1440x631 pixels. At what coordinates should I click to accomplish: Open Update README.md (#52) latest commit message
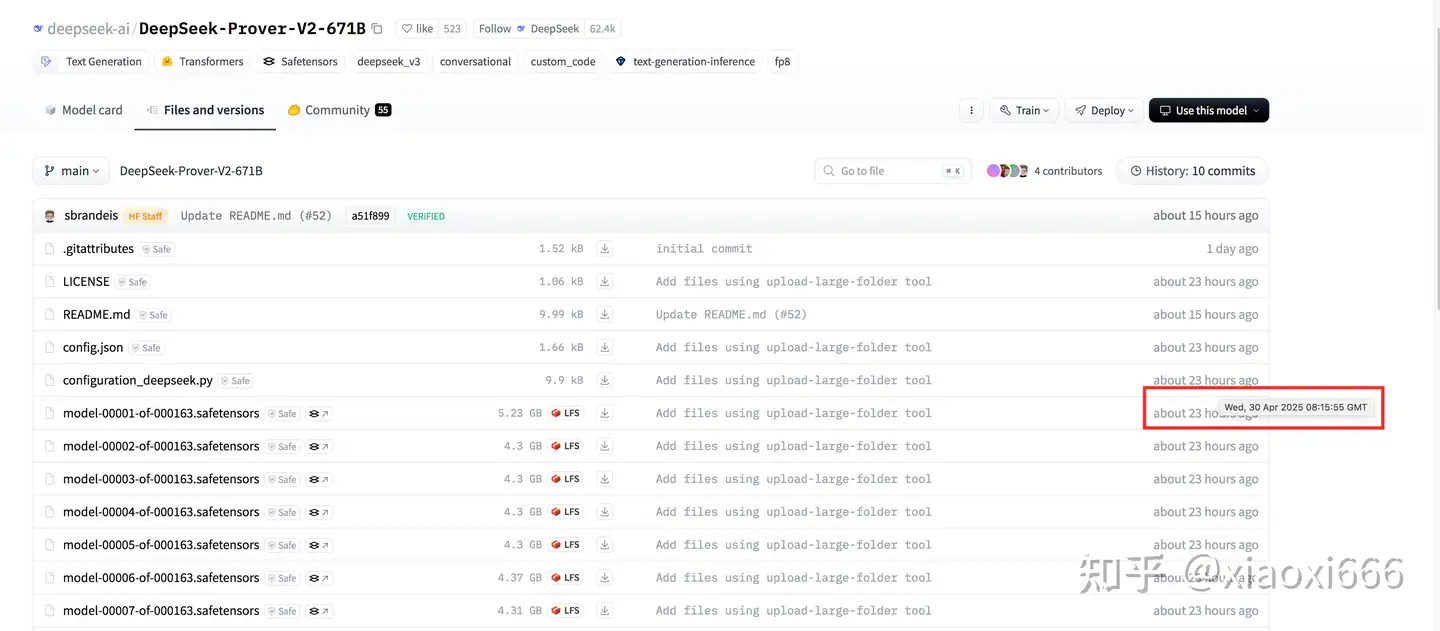click(256, 216)
